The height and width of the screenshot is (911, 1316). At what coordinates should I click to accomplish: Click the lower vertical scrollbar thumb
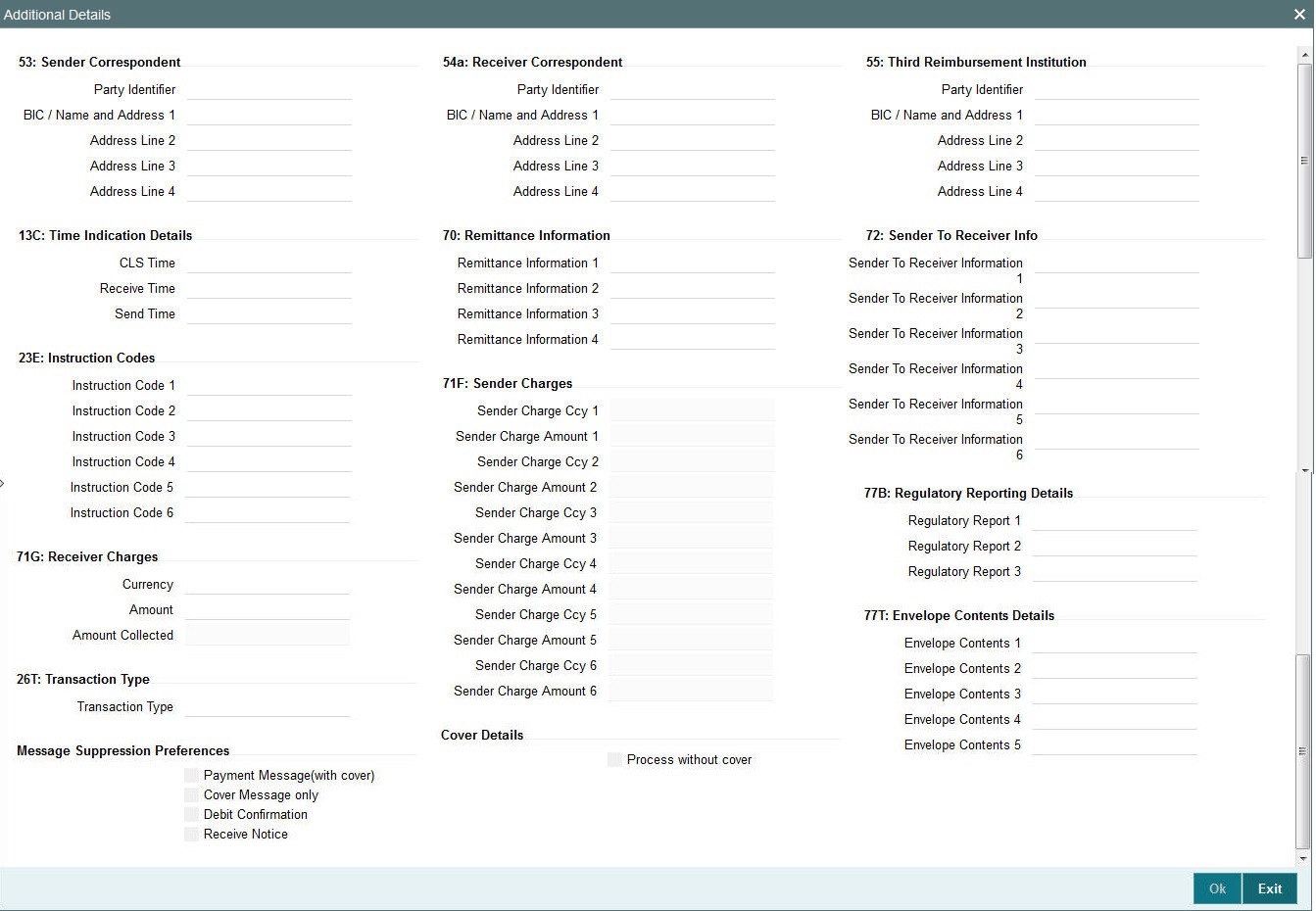point(1304,751)
